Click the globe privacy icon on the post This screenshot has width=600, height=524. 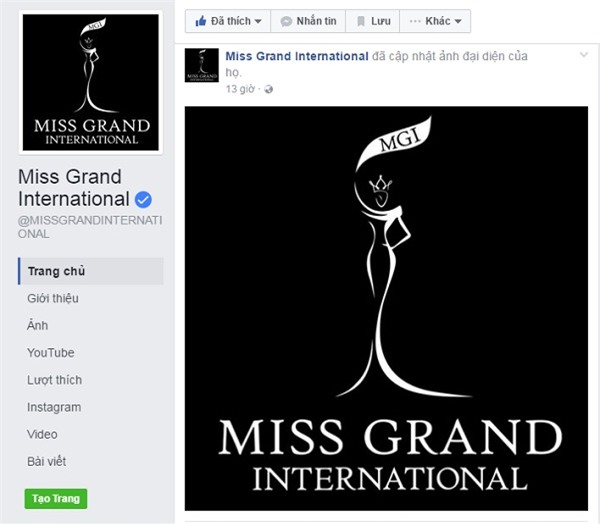click(x=269, y=89)
